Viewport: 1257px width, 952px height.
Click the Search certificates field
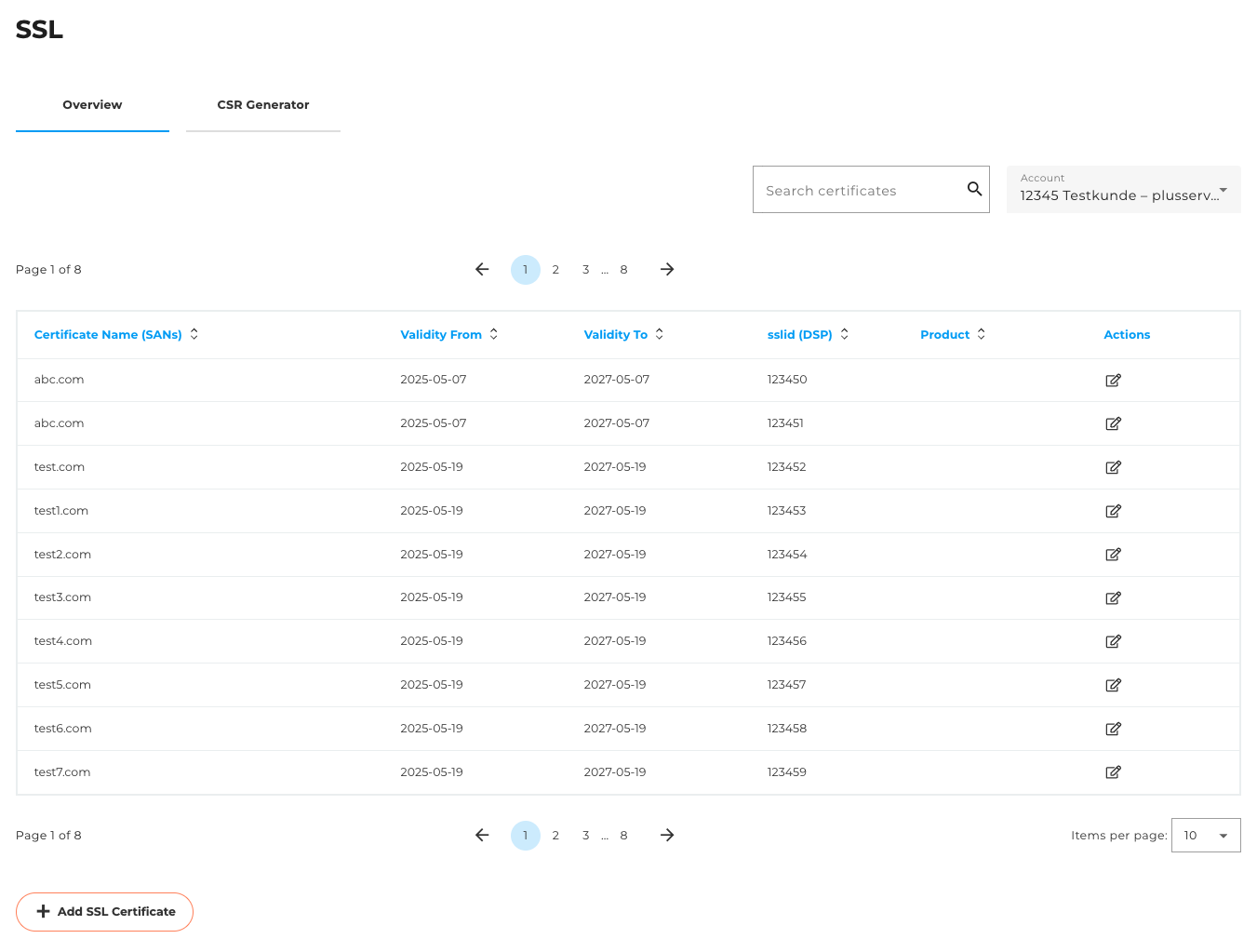click(856, 190)
